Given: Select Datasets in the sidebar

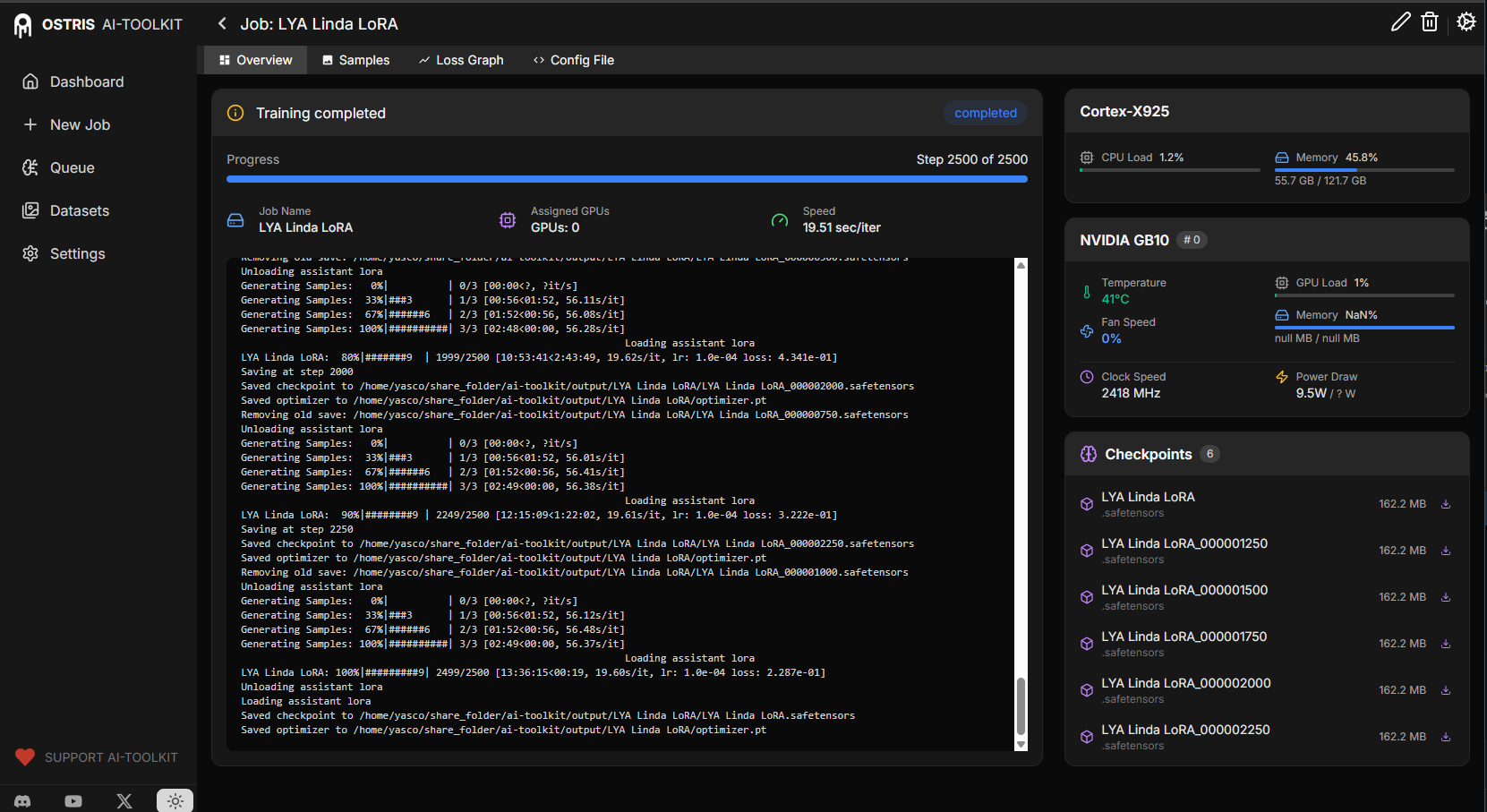Looking at the screenshot, I should click(x=78, y=210).
